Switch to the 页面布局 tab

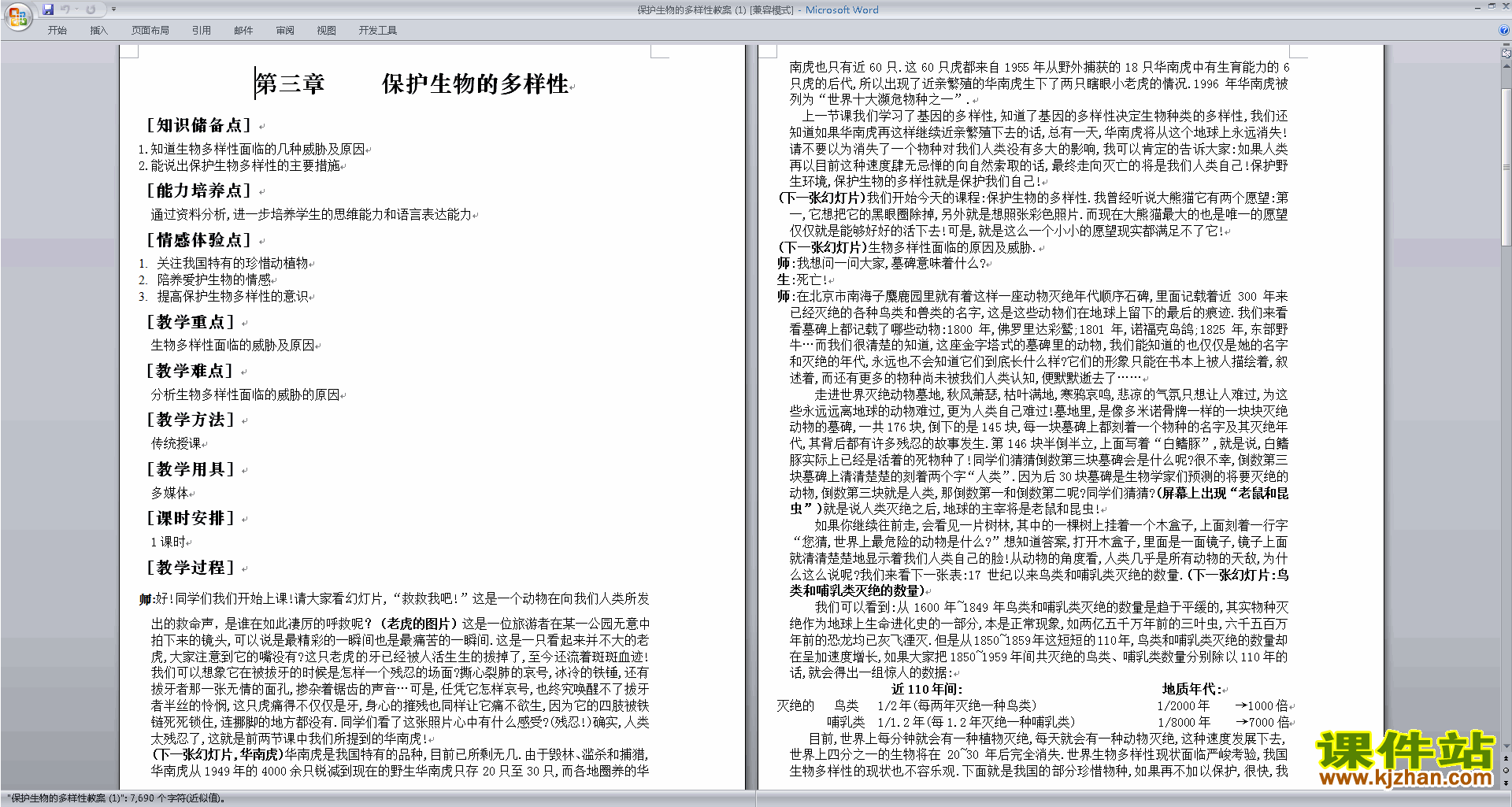point(150,31)
